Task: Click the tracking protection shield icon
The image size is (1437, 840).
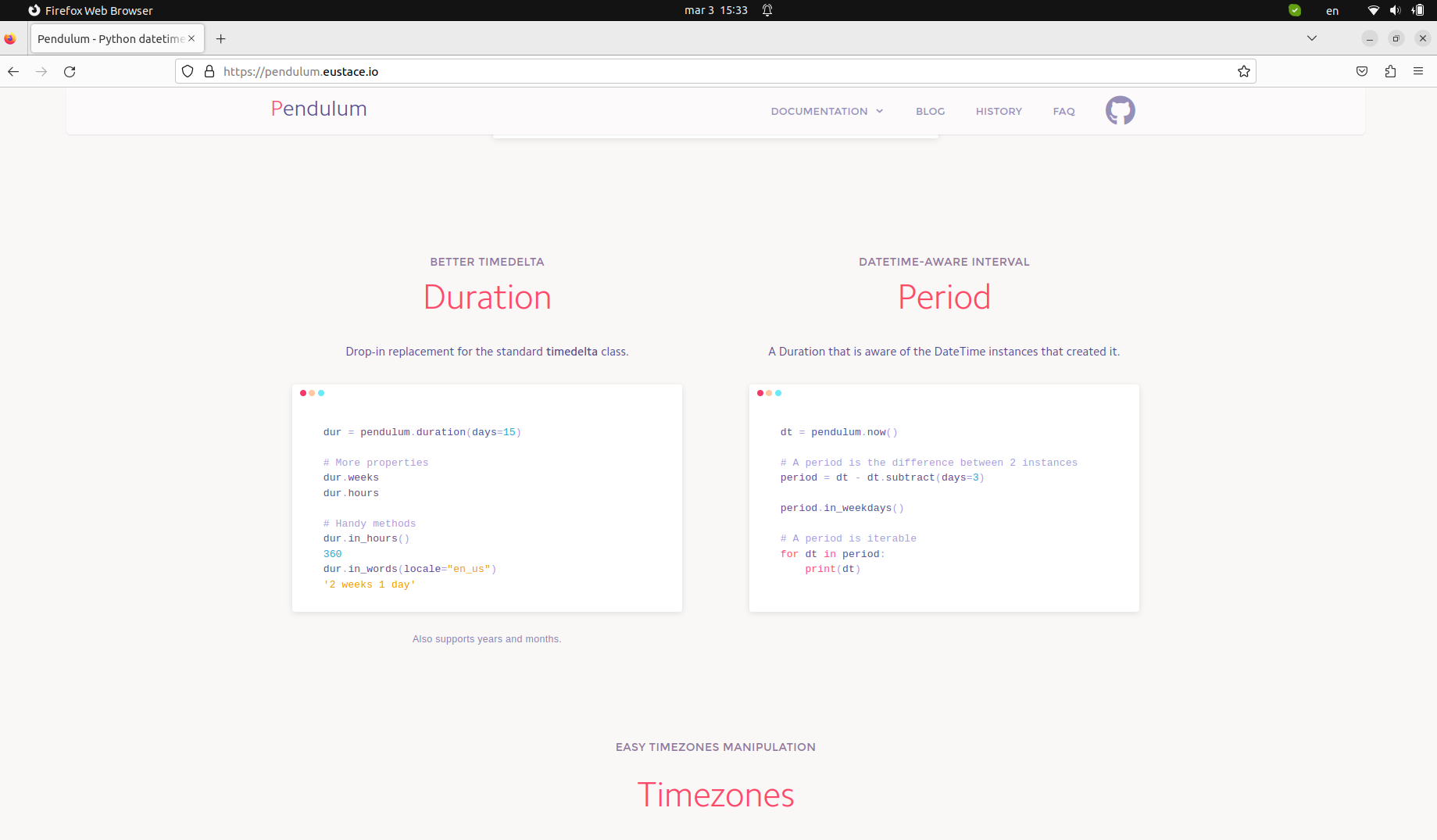Action: click(x=187, y=70)
